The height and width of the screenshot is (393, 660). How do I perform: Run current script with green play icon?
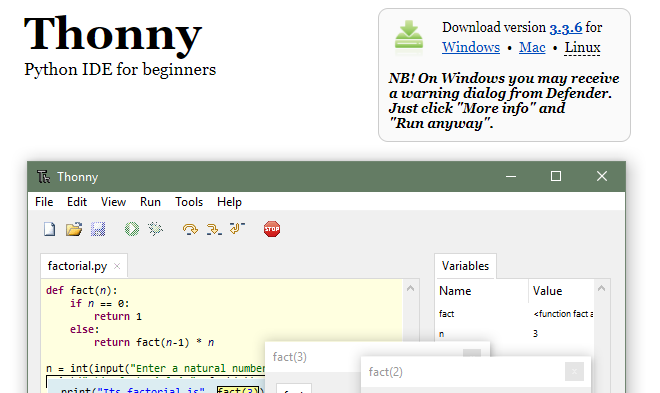[132, 229]
